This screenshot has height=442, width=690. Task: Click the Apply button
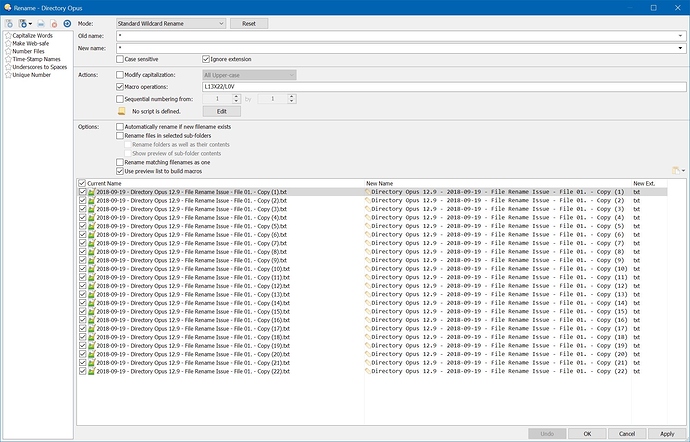pos(667,434)
